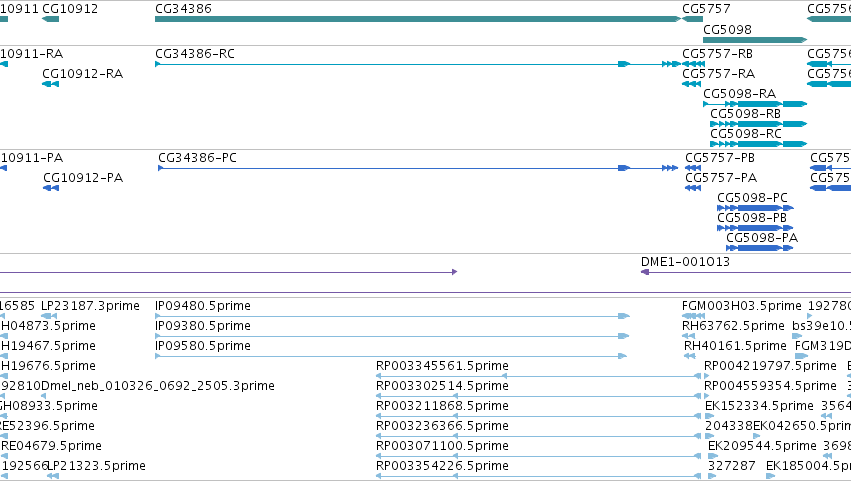The height and width of the screenshot is (481, 851).
Task: Select the LP23187.3prime EST label
Action: coord(91,306)
